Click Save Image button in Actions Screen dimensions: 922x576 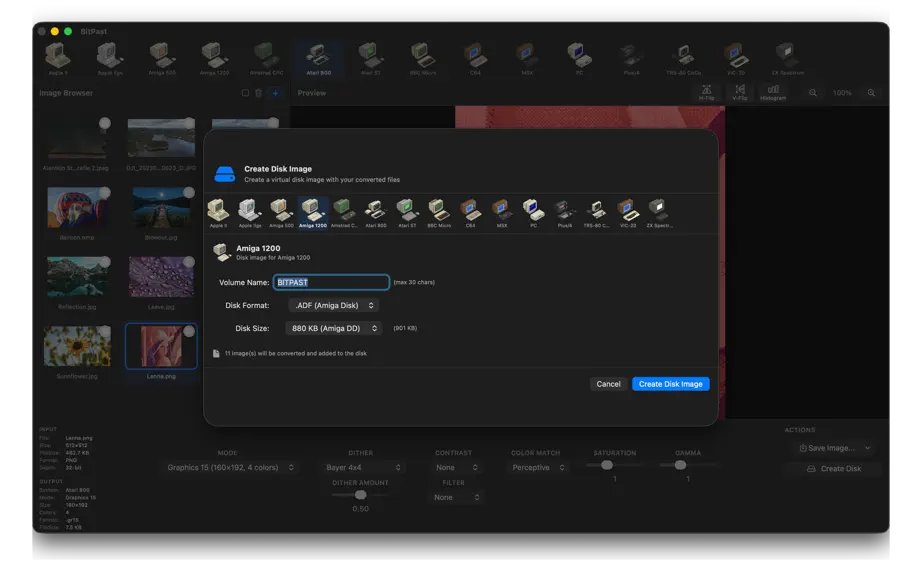click(x=826, y=448)
